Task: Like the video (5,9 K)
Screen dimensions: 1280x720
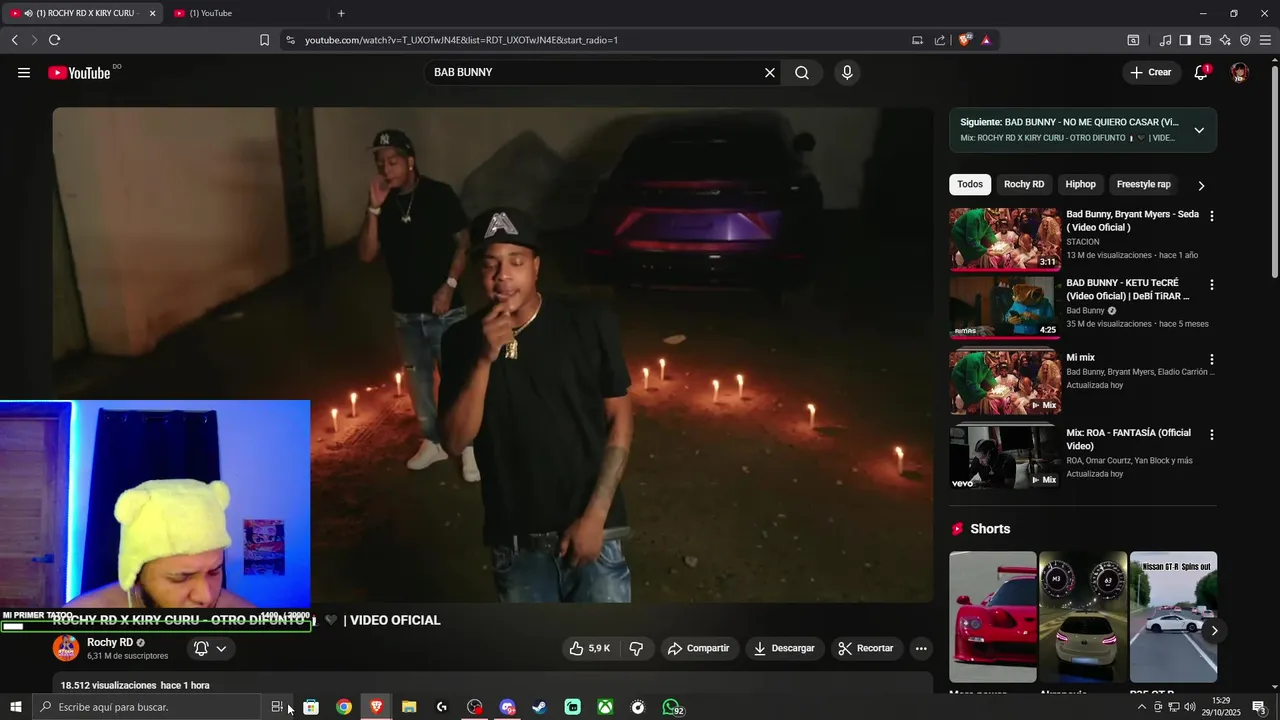Action: [x=590, y=648]
